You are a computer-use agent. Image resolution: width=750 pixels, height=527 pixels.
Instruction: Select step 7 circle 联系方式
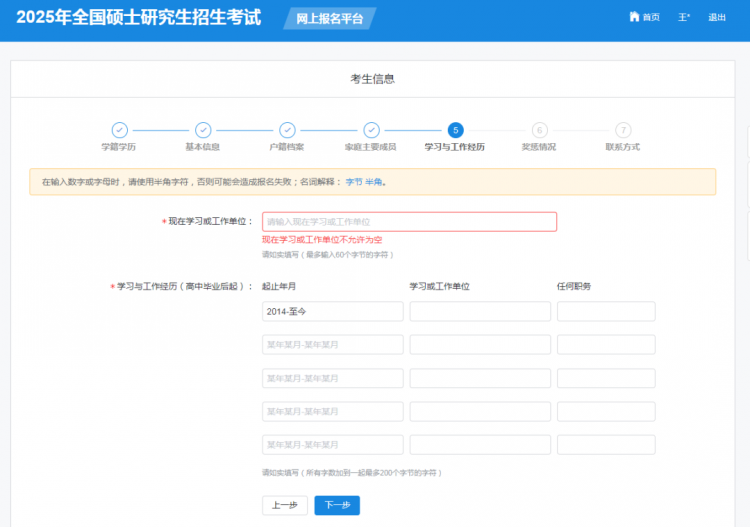pyautogui.click(x=623, y=130)
